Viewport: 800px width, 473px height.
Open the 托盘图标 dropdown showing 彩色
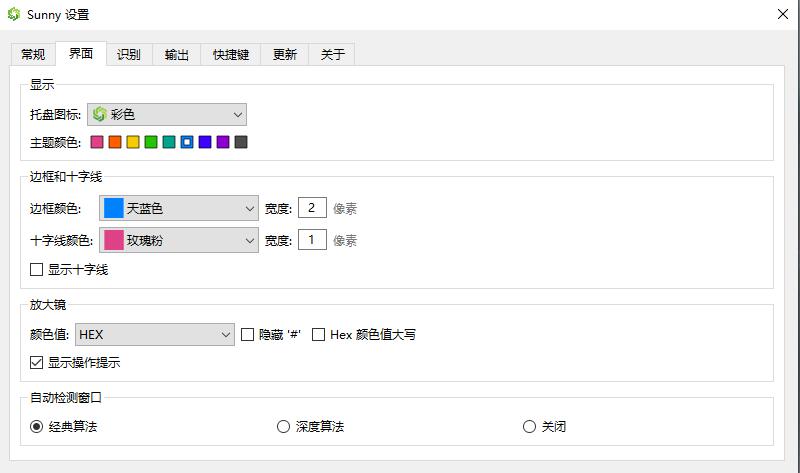pos(166,114)
